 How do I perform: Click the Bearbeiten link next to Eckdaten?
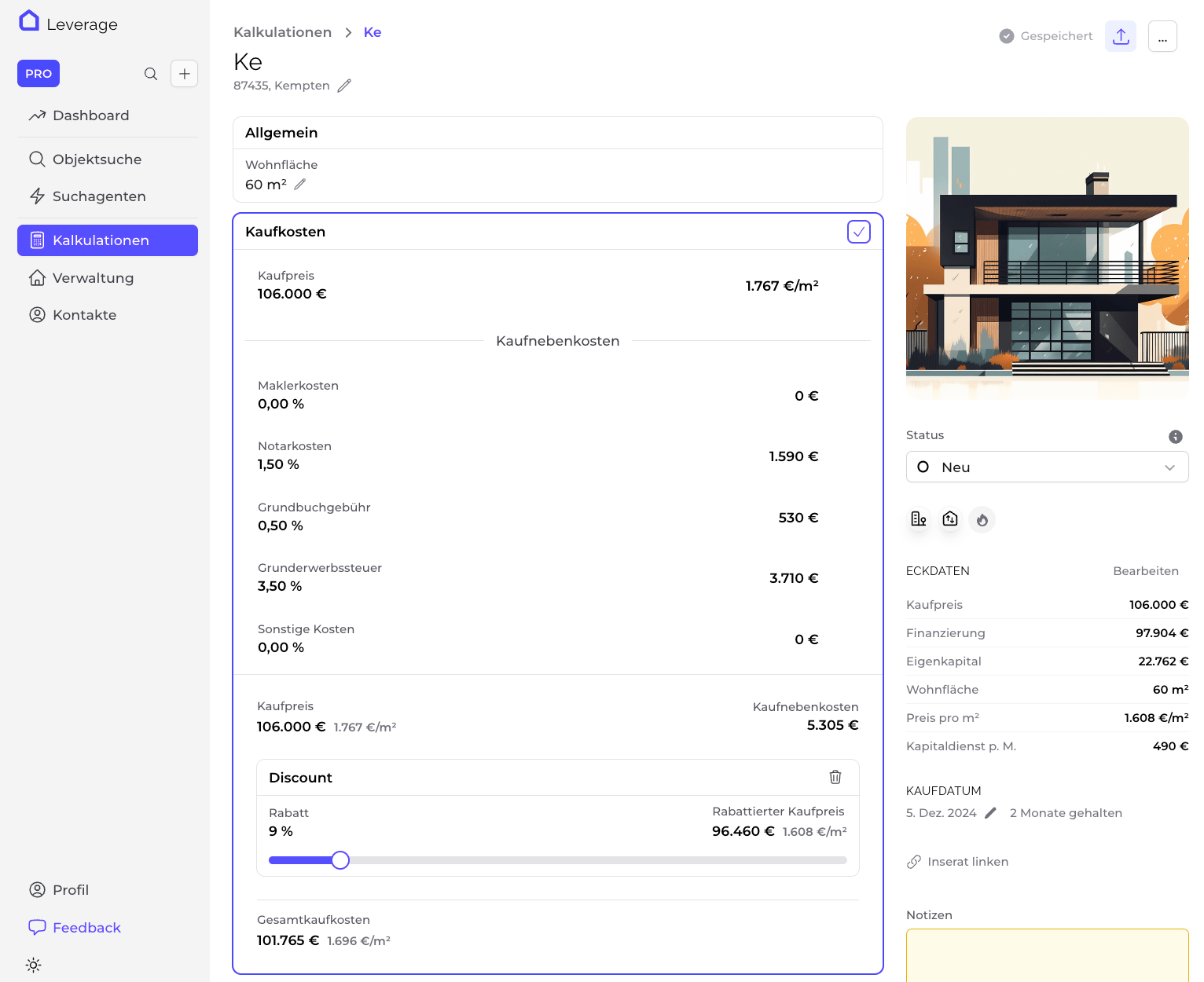pos(1145,571)
